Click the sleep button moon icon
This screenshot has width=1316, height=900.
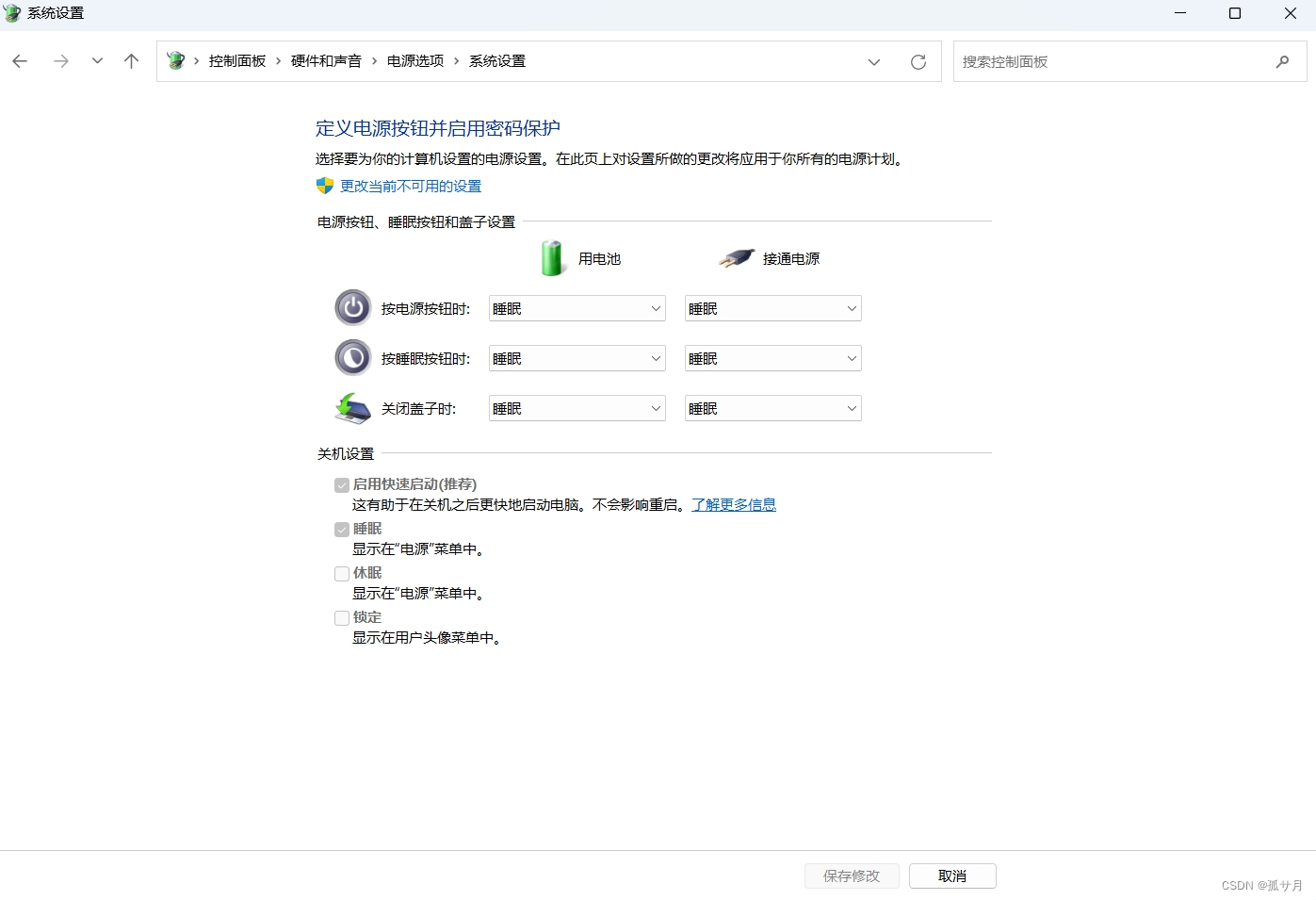coord(353,357)
